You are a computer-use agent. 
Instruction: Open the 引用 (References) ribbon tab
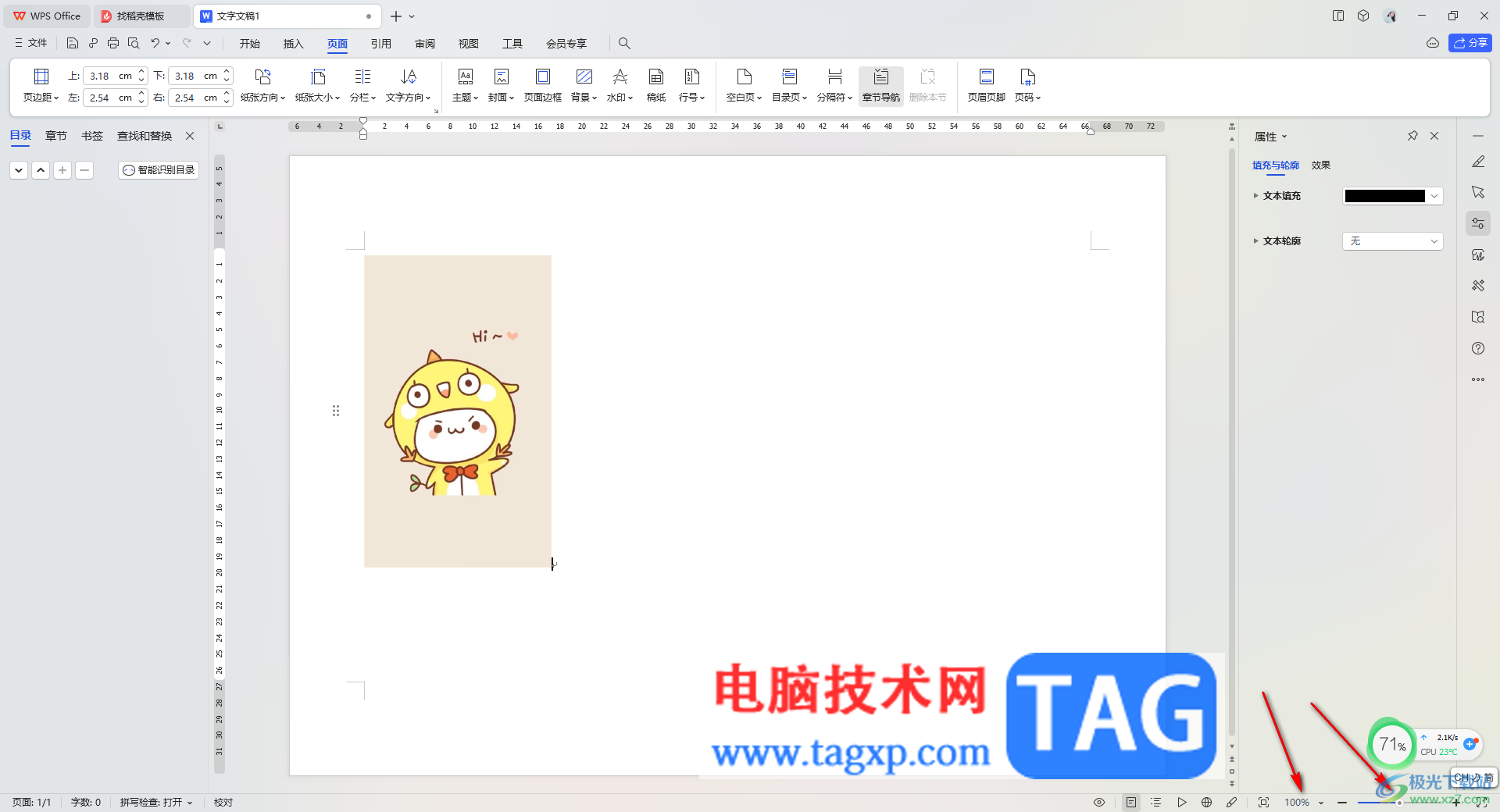pos(381,44)
